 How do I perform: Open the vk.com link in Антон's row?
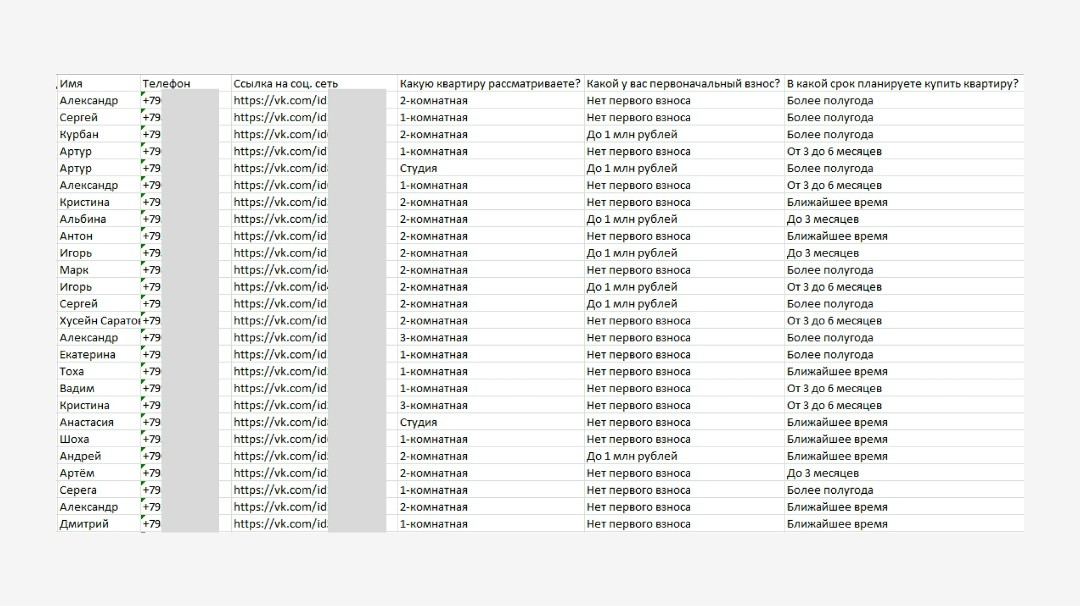coord(281,236)
